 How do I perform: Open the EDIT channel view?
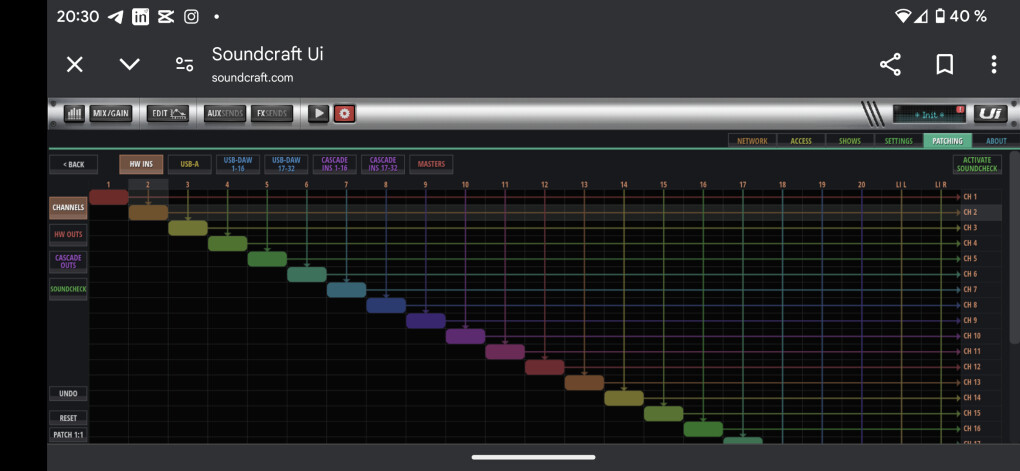tap(168, 114)
